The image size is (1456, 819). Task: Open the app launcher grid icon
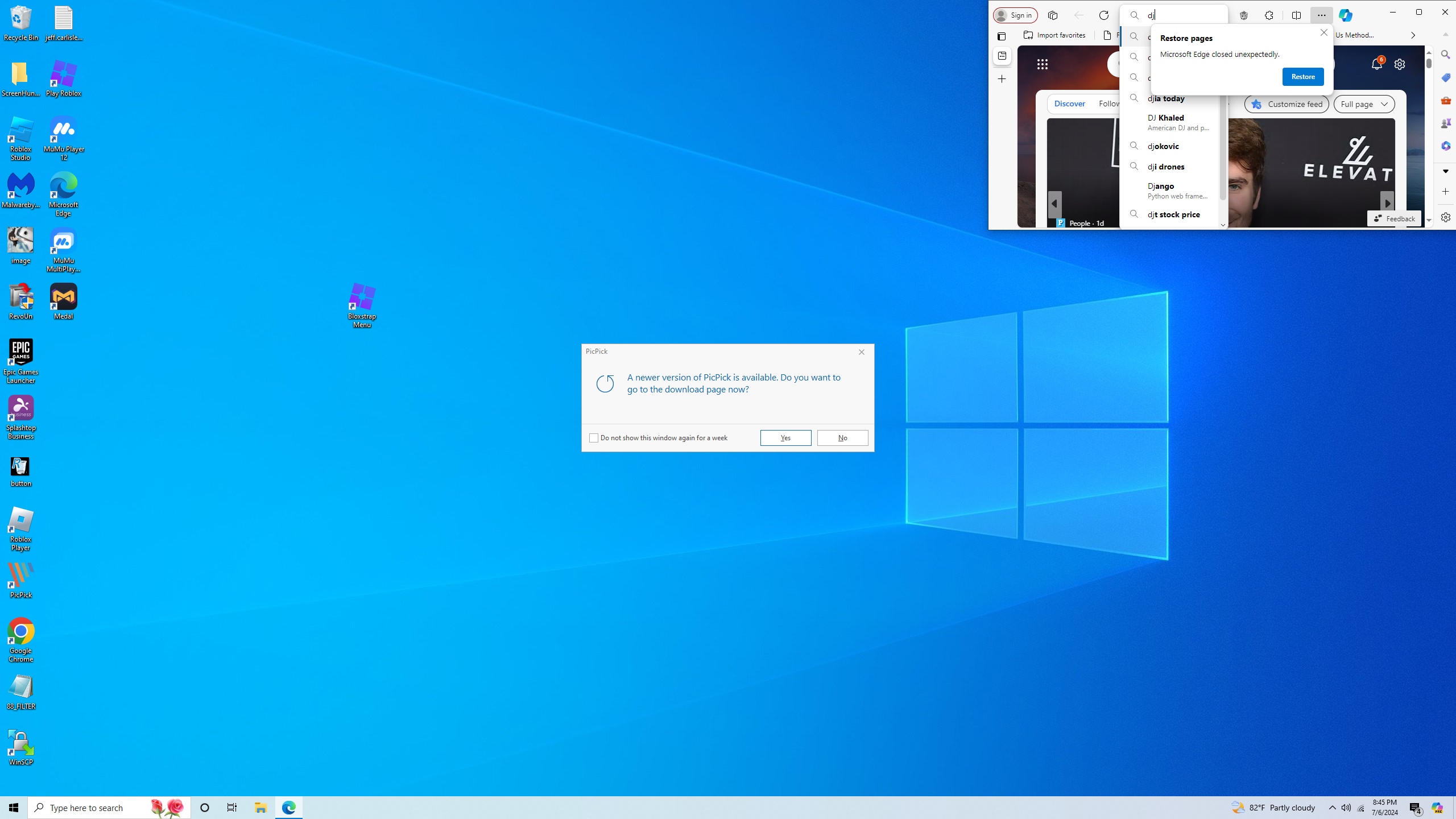(1042, 64)
